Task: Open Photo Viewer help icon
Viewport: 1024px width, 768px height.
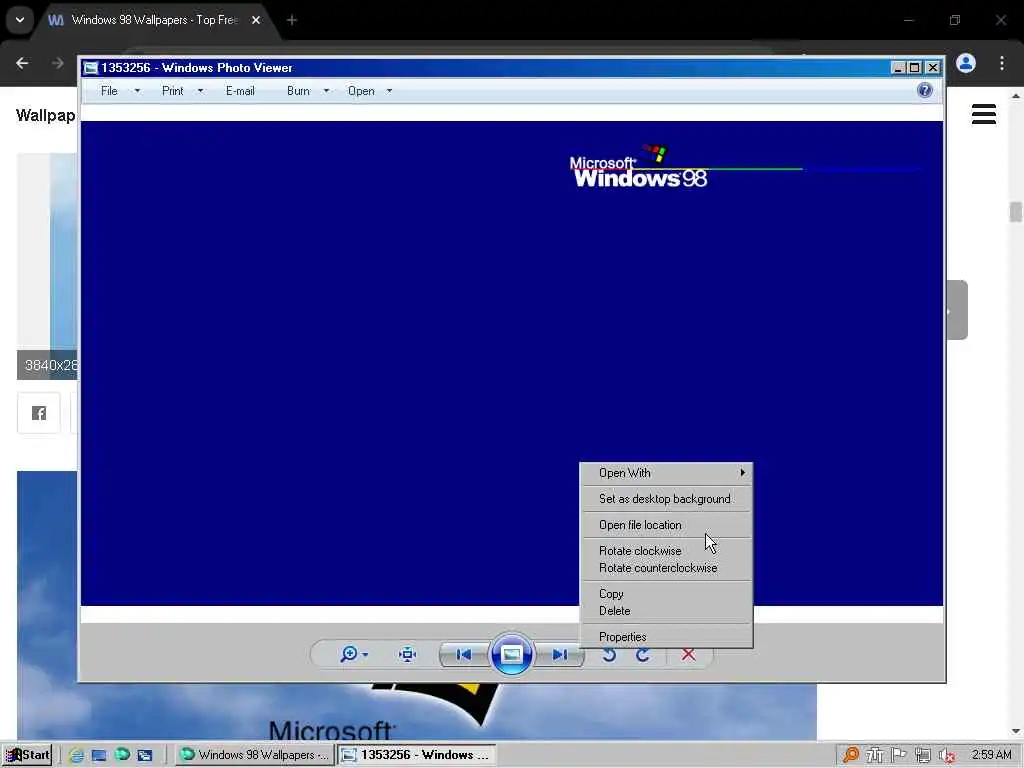Action: pyautogui.click(x=925, y=90)
